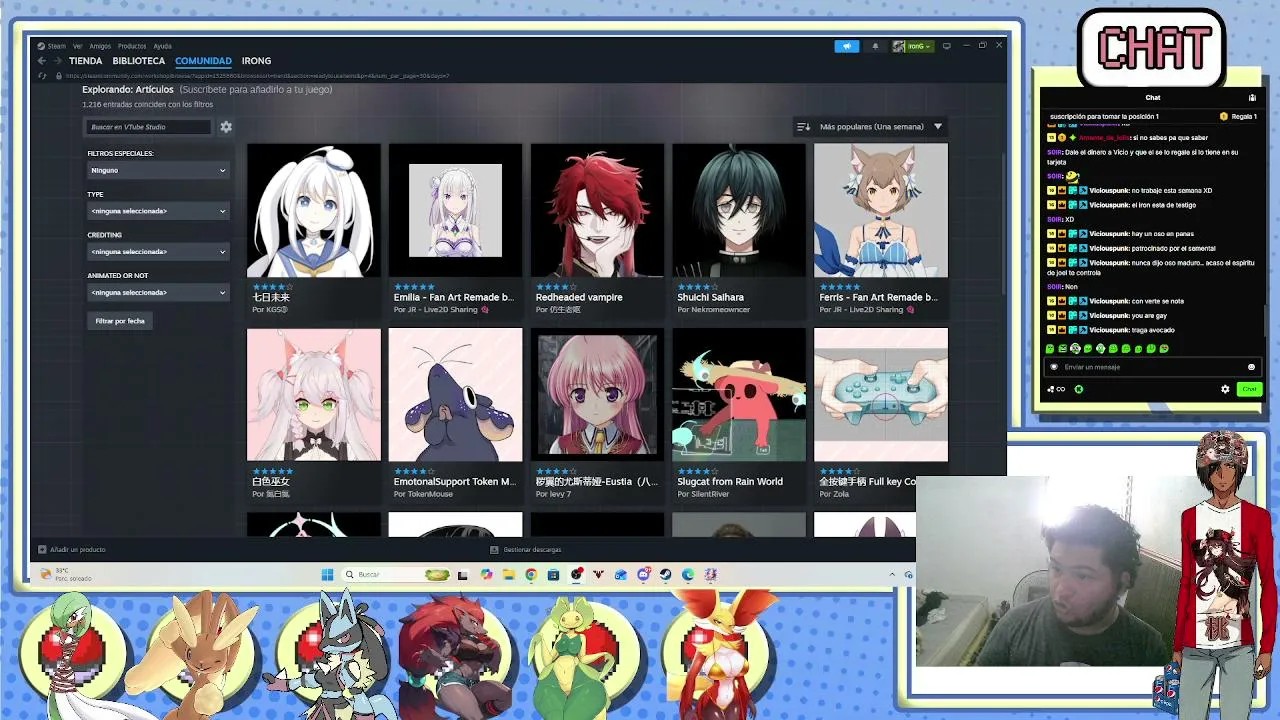Open the Emilia Fan Art Remade thumbnail
The image size is (1280, 720).
tap(455, 210)
